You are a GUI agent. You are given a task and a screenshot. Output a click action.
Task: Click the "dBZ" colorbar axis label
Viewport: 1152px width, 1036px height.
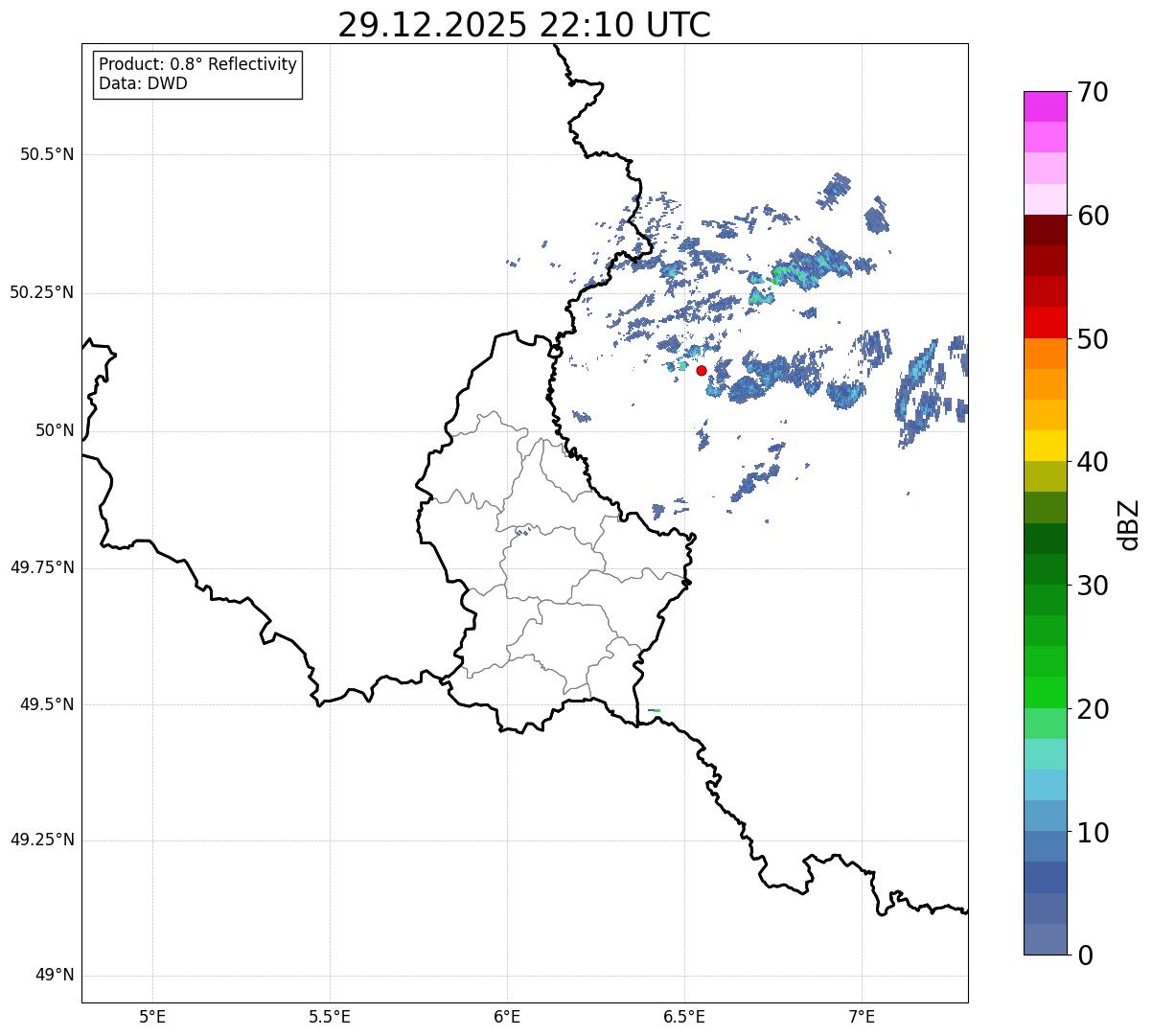coord(1129,524)
